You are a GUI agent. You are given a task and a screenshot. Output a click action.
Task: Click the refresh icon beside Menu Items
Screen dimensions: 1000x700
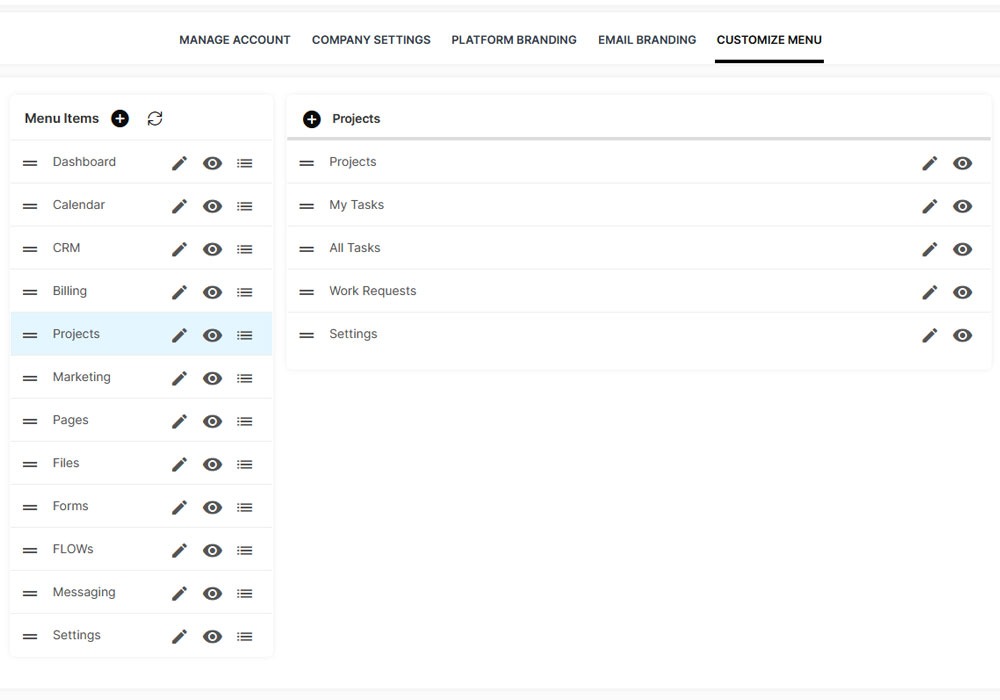[x=155, y=119]
